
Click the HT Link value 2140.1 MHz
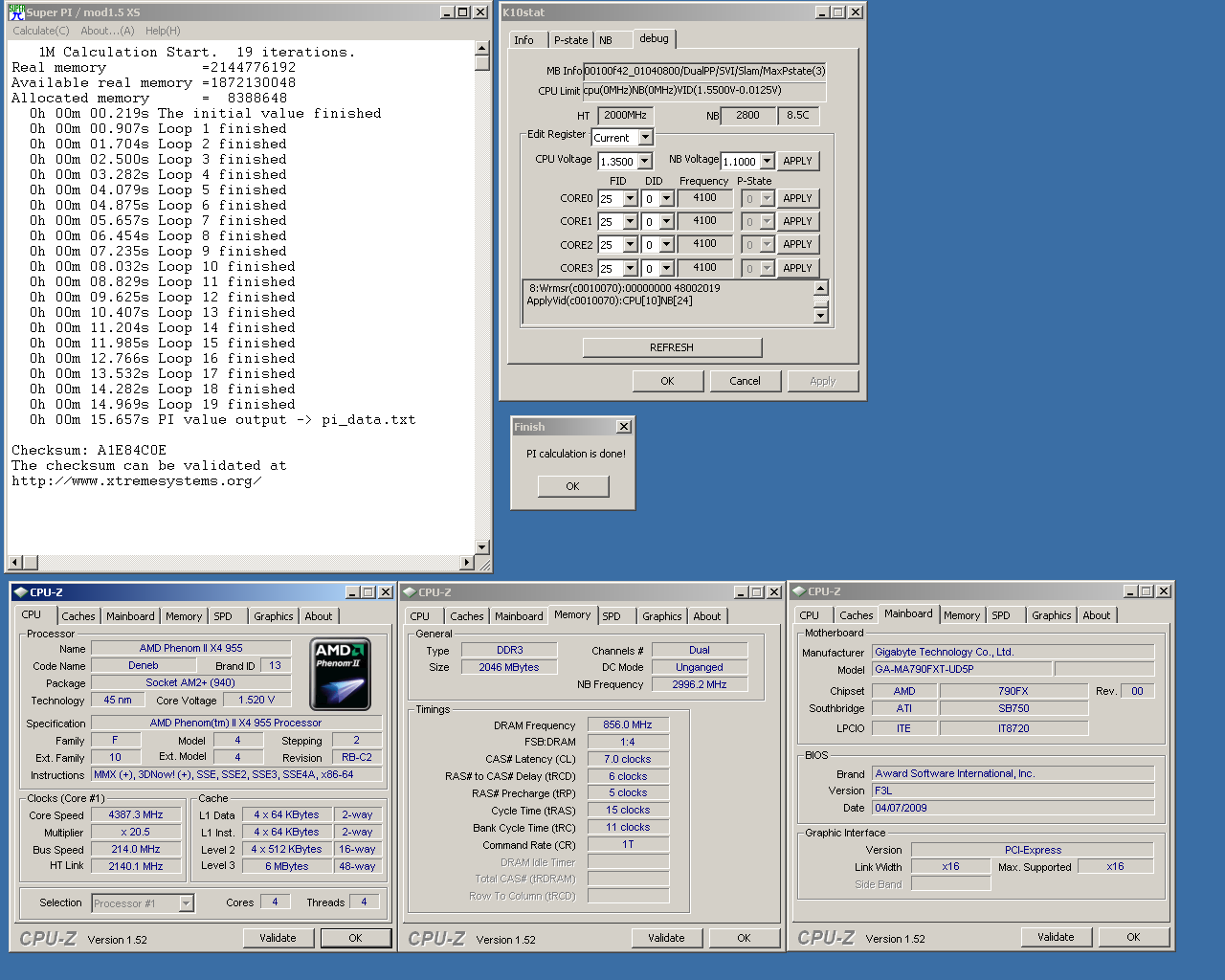point(136,867)
